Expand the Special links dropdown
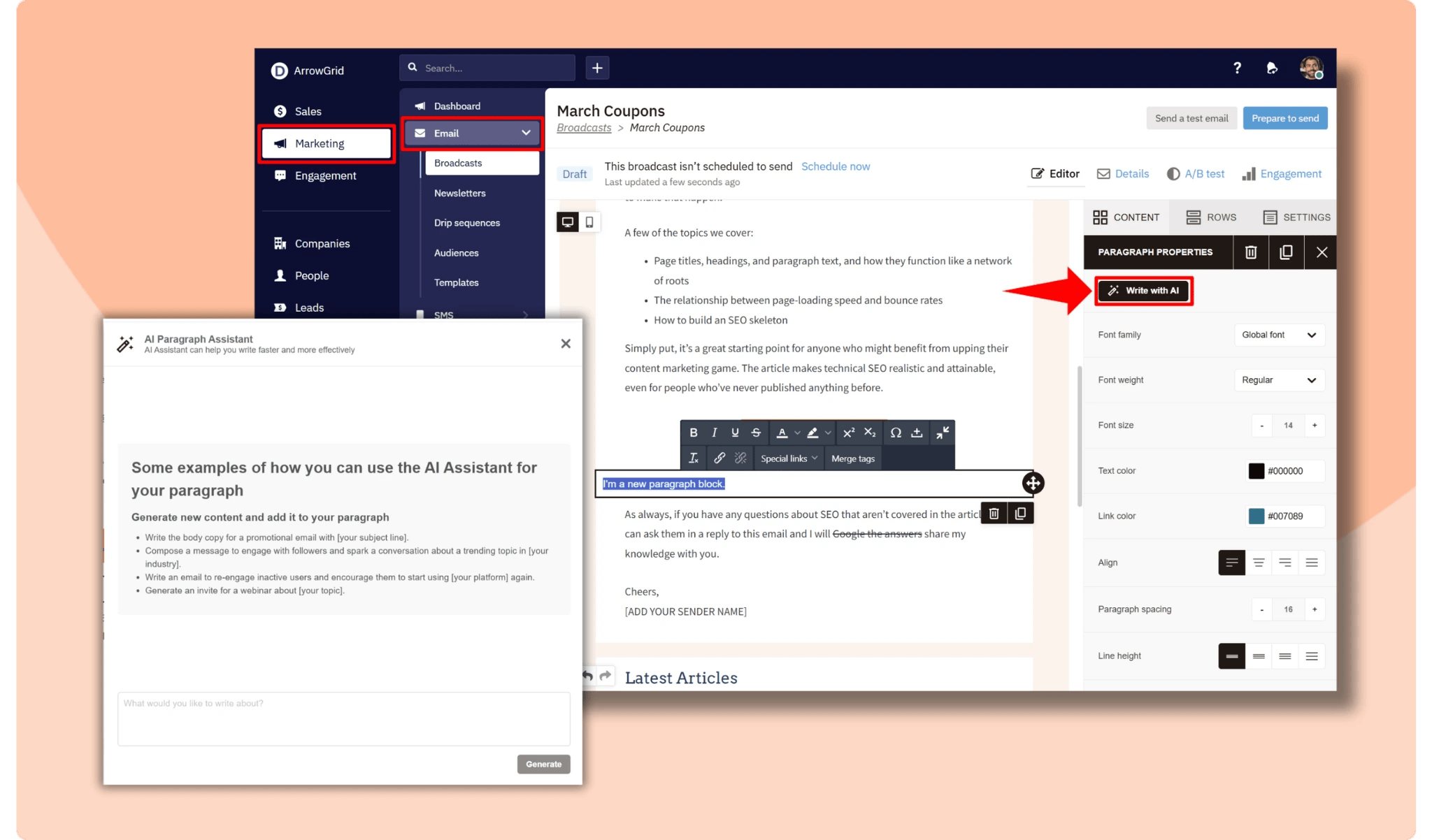 tap(788, 458)
